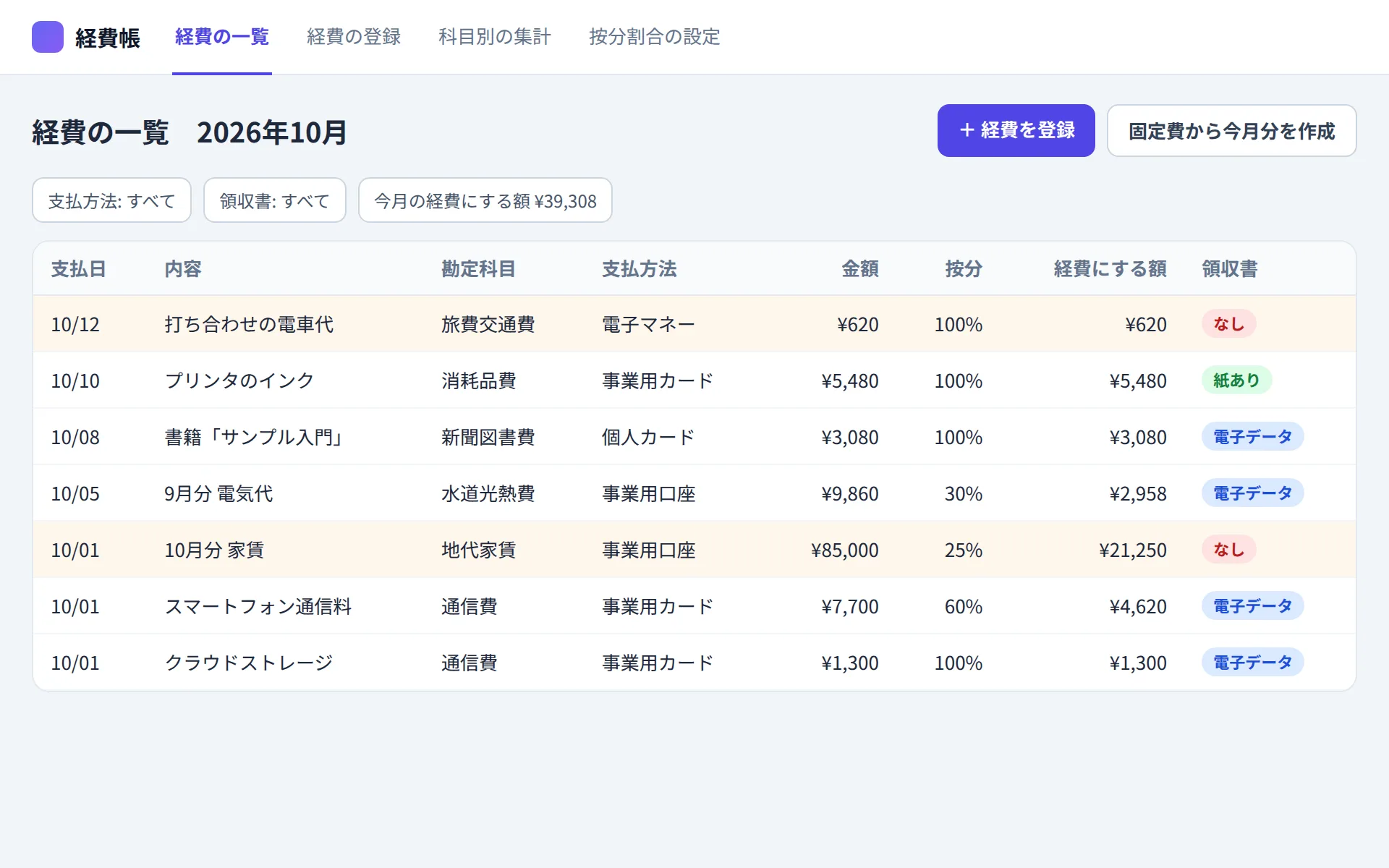
Task: Click the 25% 按分 value
Action: (964, 550)
